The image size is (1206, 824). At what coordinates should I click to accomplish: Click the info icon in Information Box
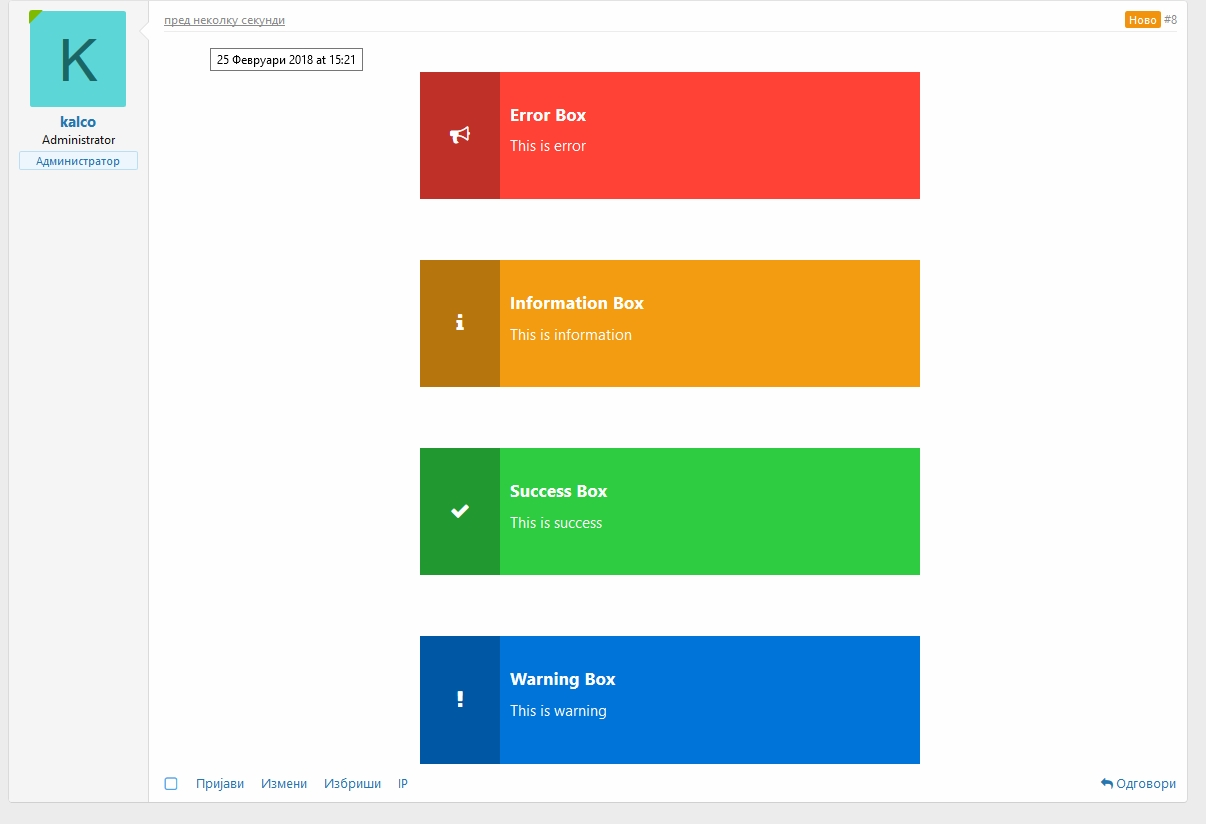pyautogui.click(x=460, y=323)
